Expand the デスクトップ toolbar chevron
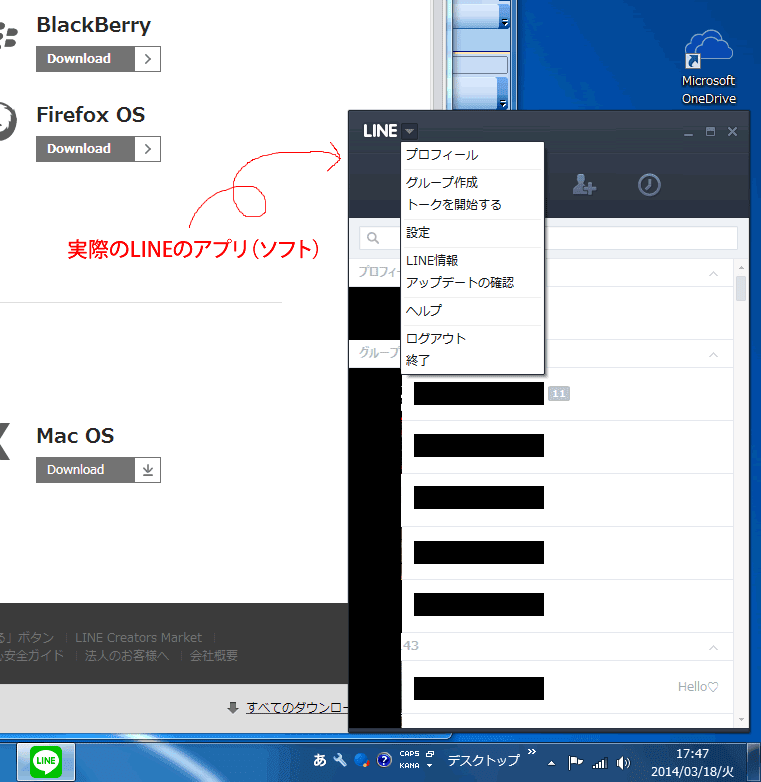761x782 pixels. pyautogui.click(x=532, y=752)
